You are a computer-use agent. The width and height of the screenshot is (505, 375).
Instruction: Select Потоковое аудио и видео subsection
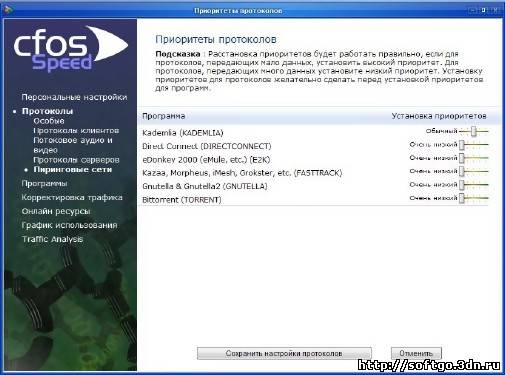pyautogui.click(x=73, y=145)
